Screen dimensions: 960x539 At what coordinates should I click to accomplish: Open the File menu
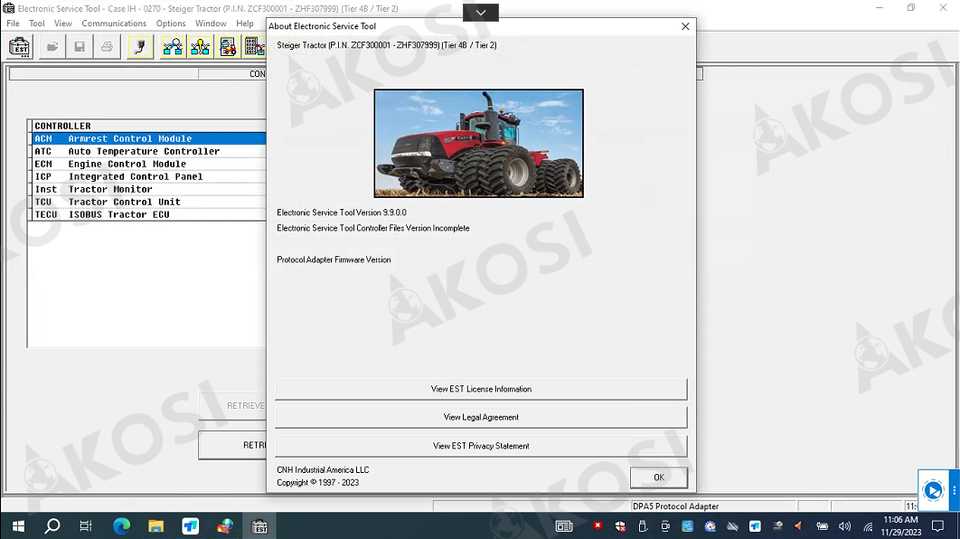tap(13, 23)
